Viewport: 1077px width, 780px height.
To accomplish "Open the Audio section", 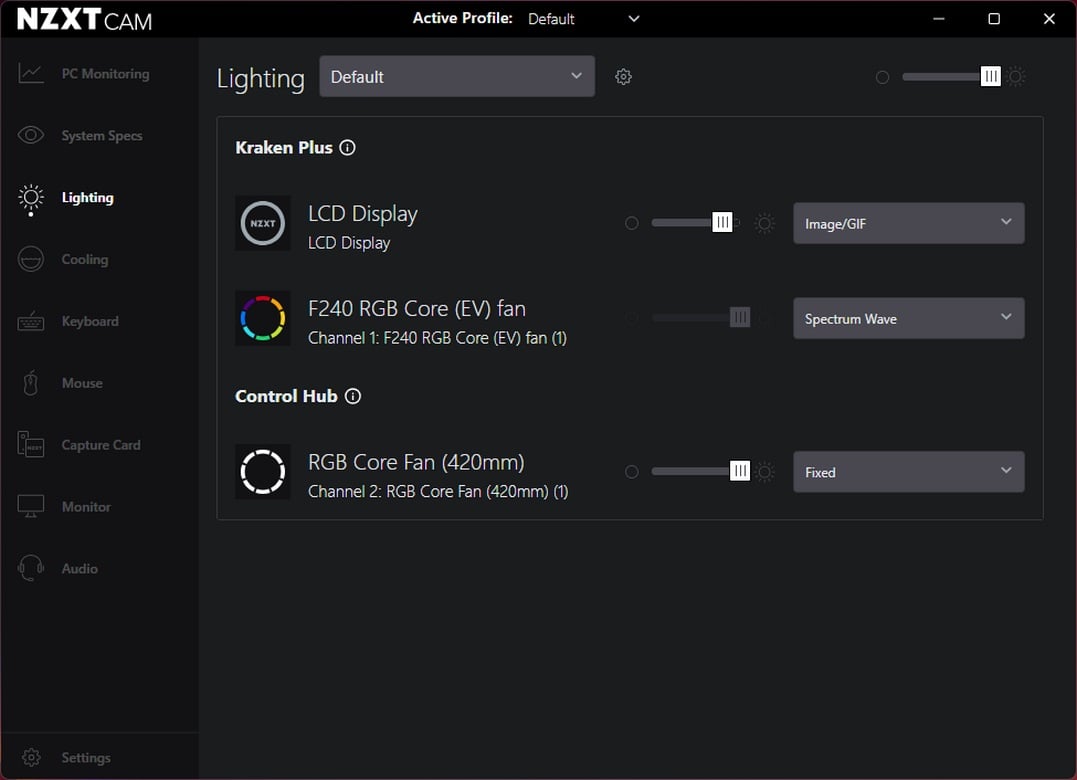I will click(79, 568).
